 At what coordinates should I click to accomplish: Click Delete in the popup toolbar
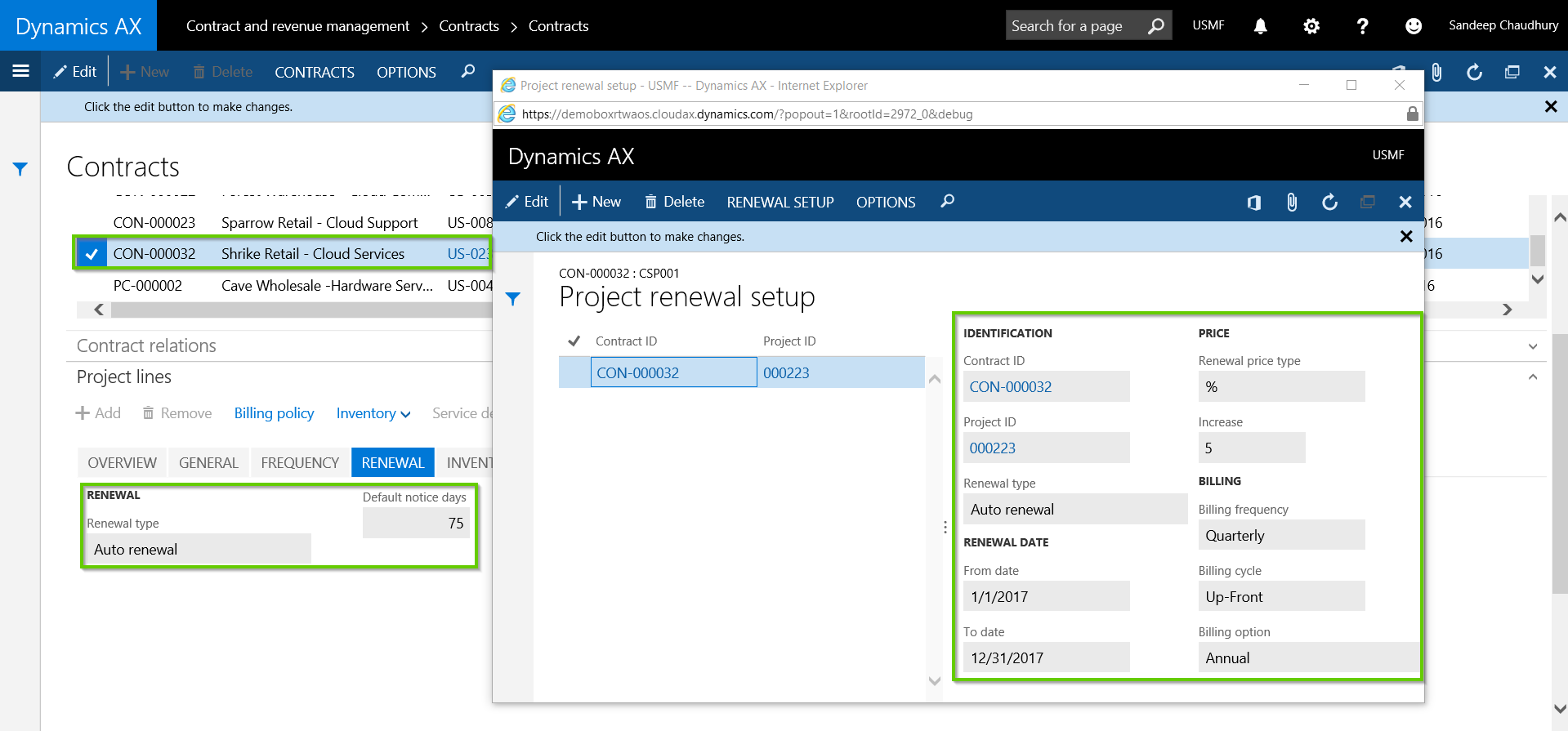[675, 202]
